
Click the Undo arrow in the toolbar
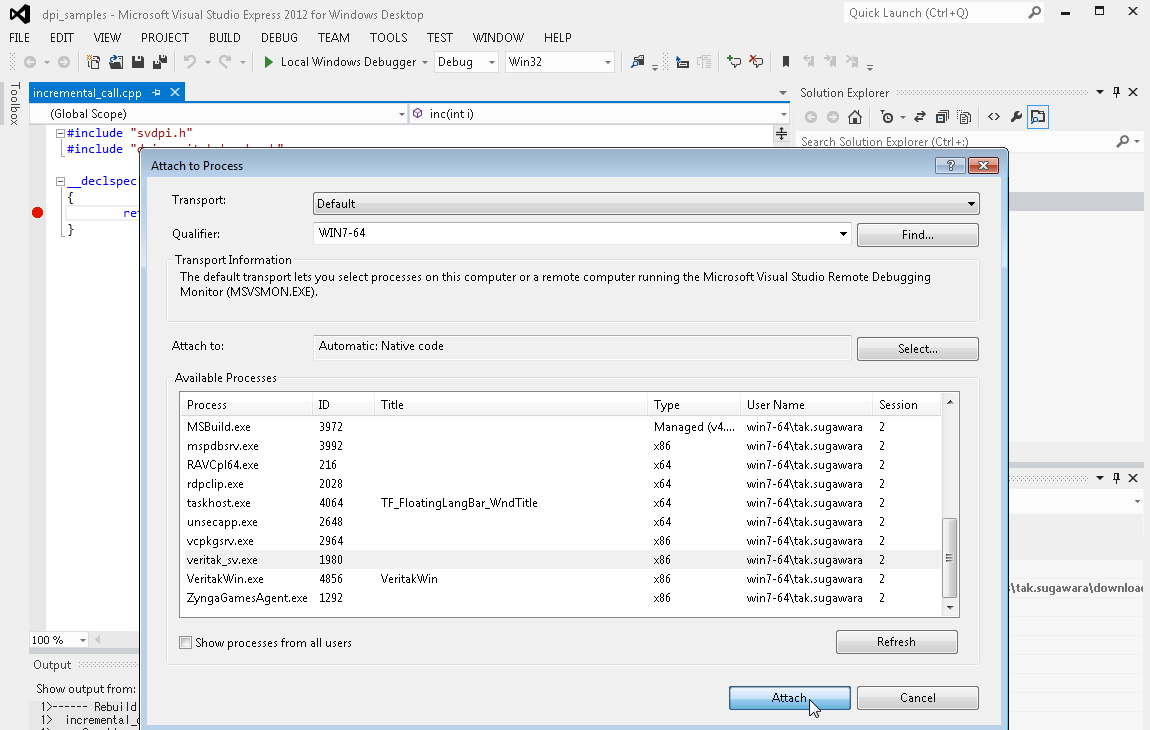190,62
